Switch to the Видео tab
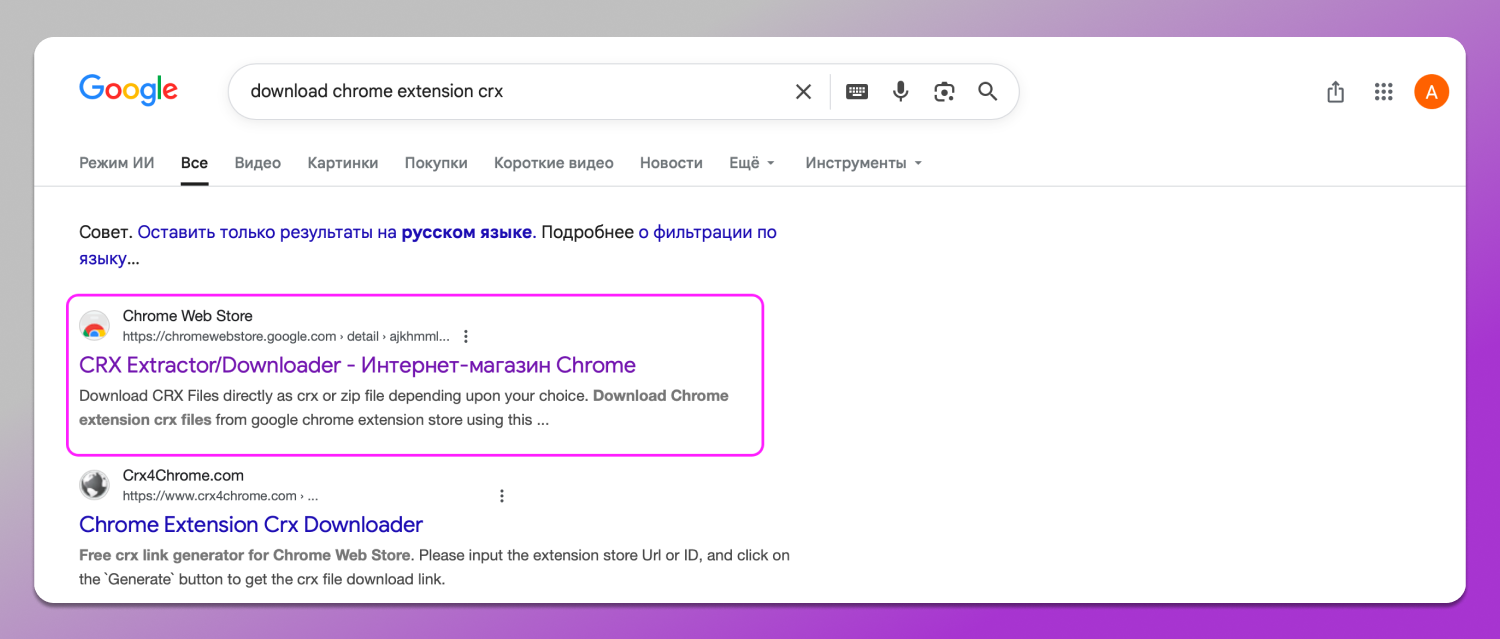 pyautogui.click(x=258, y=163)
